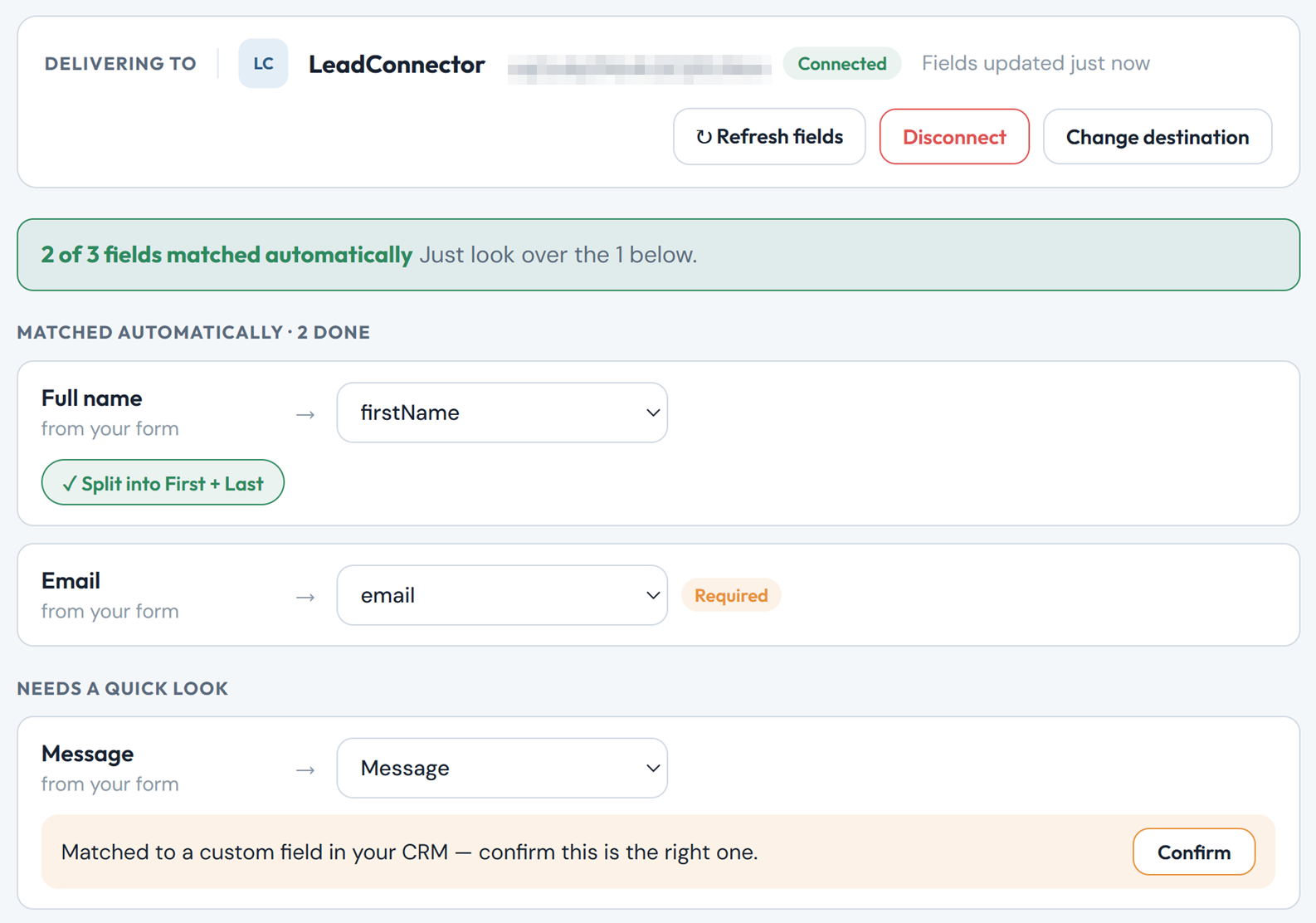Click the 'DELIVERING TO' label
Viewport: 1316px width, 923px height.
click(120, 64)
